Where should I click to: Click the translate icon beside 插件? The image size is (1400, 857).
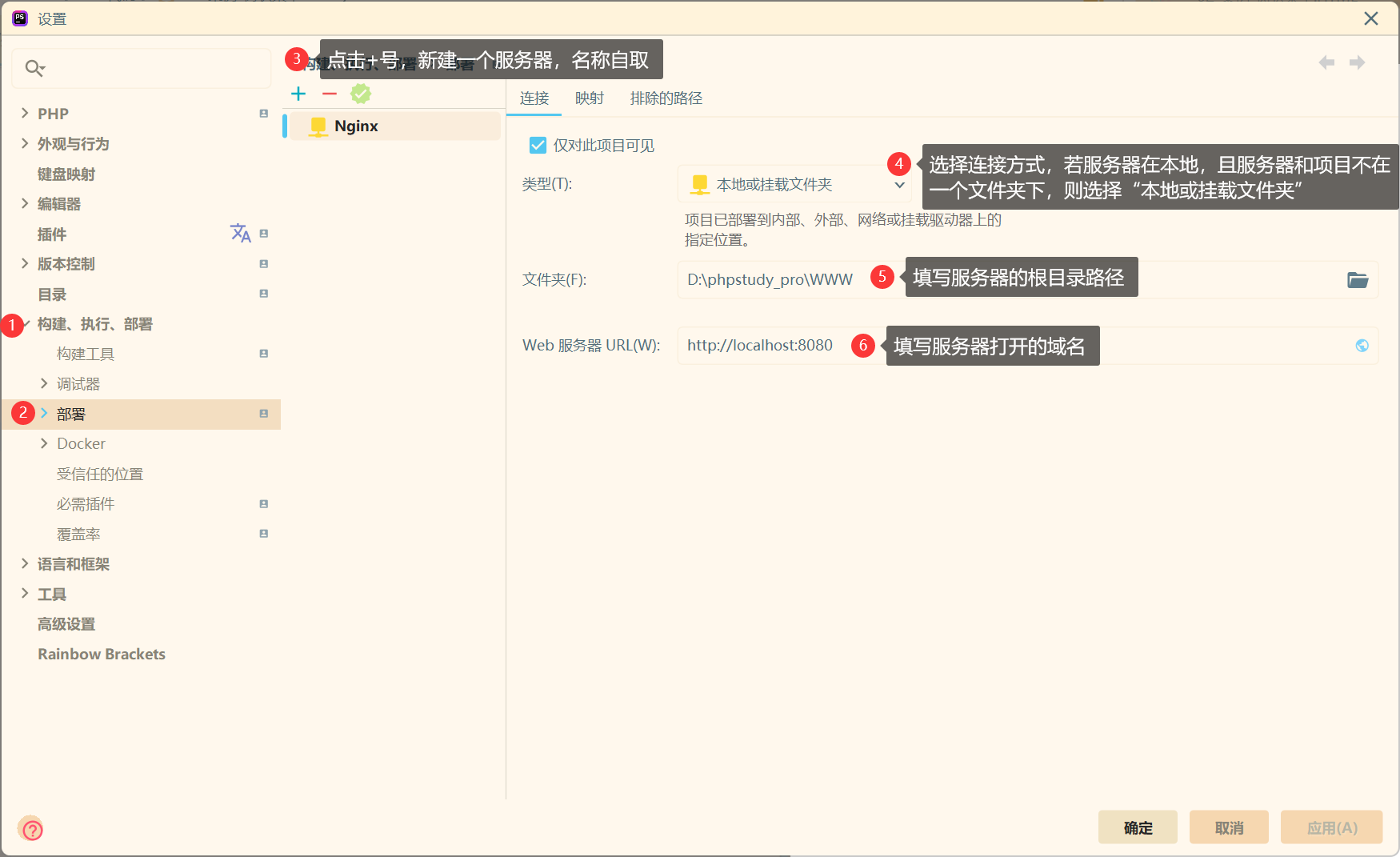(x=241, y=233)
